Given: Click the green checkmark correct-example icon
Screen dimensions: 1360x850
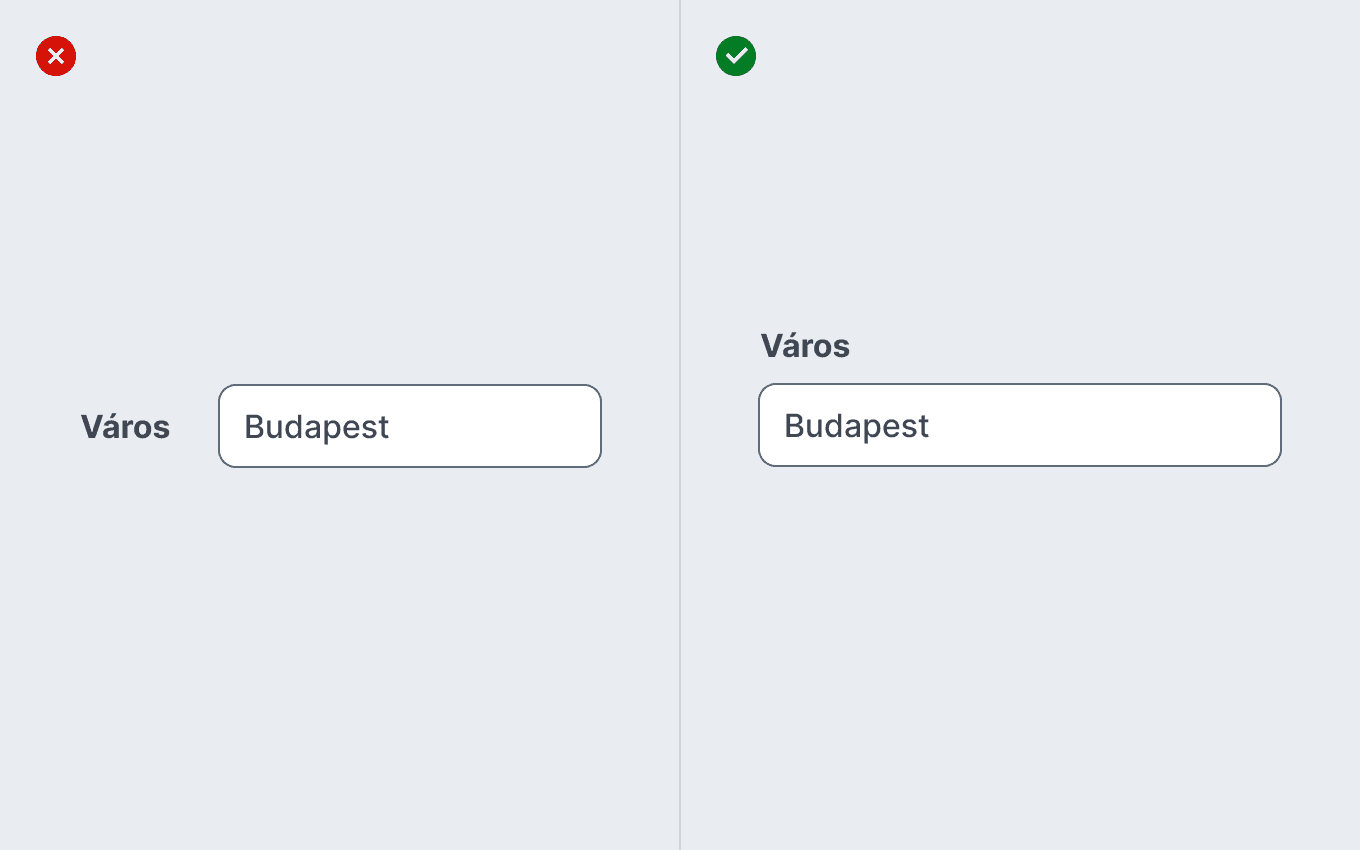Looking at the screenshot, I should point(736,56).
